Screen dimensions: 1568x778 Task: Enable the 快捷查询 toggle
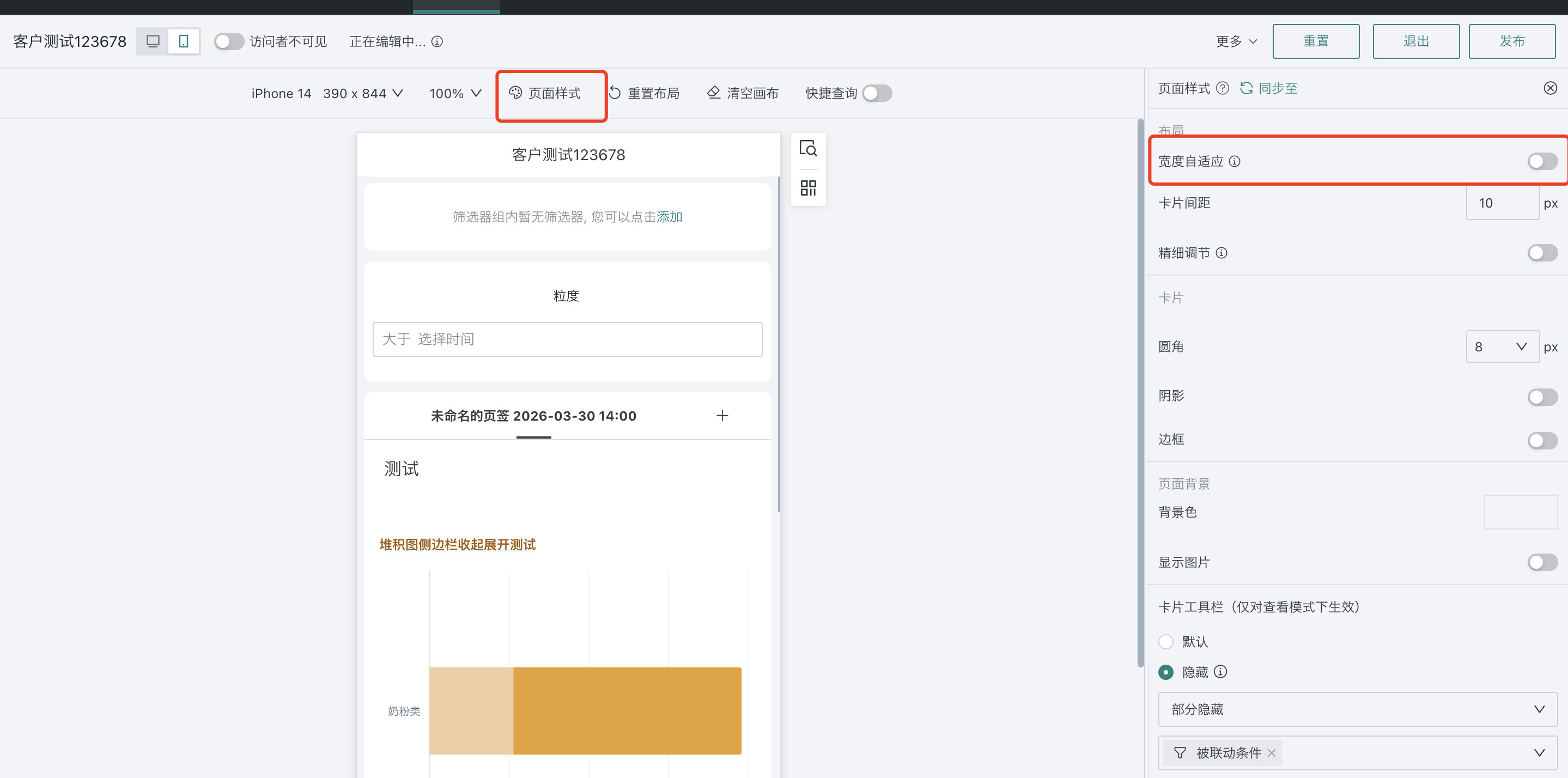click(x=877, y=93)
